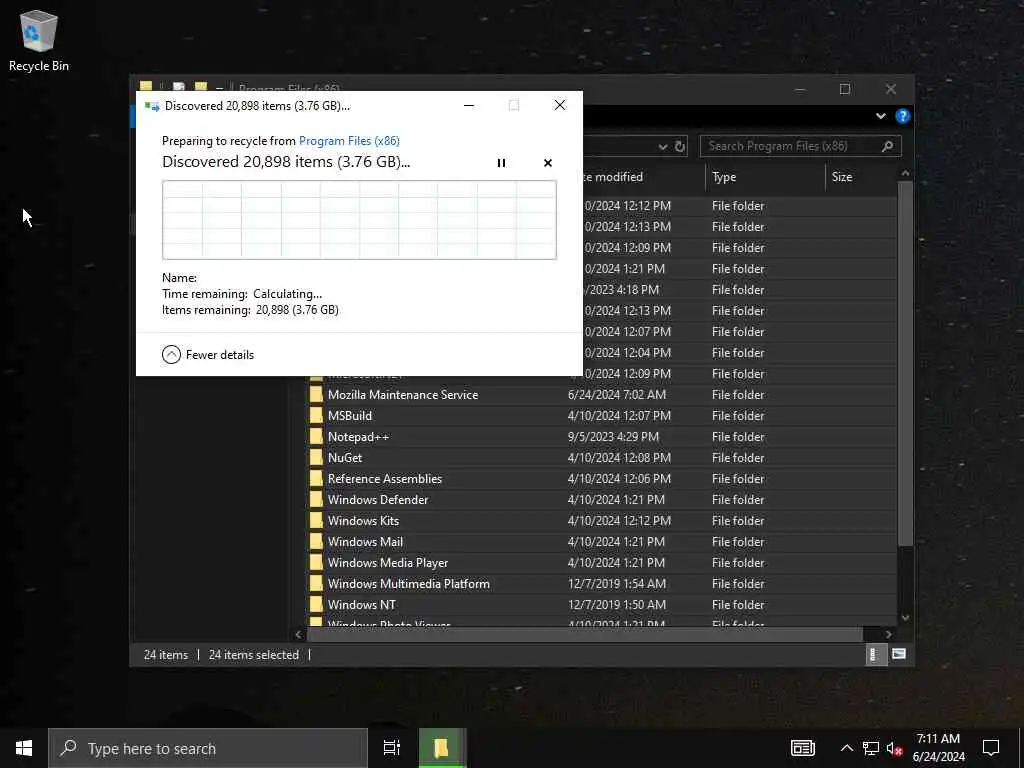Select the NuGet folder name
Viewport: 1024px width, 768px height.
point(345,458)
